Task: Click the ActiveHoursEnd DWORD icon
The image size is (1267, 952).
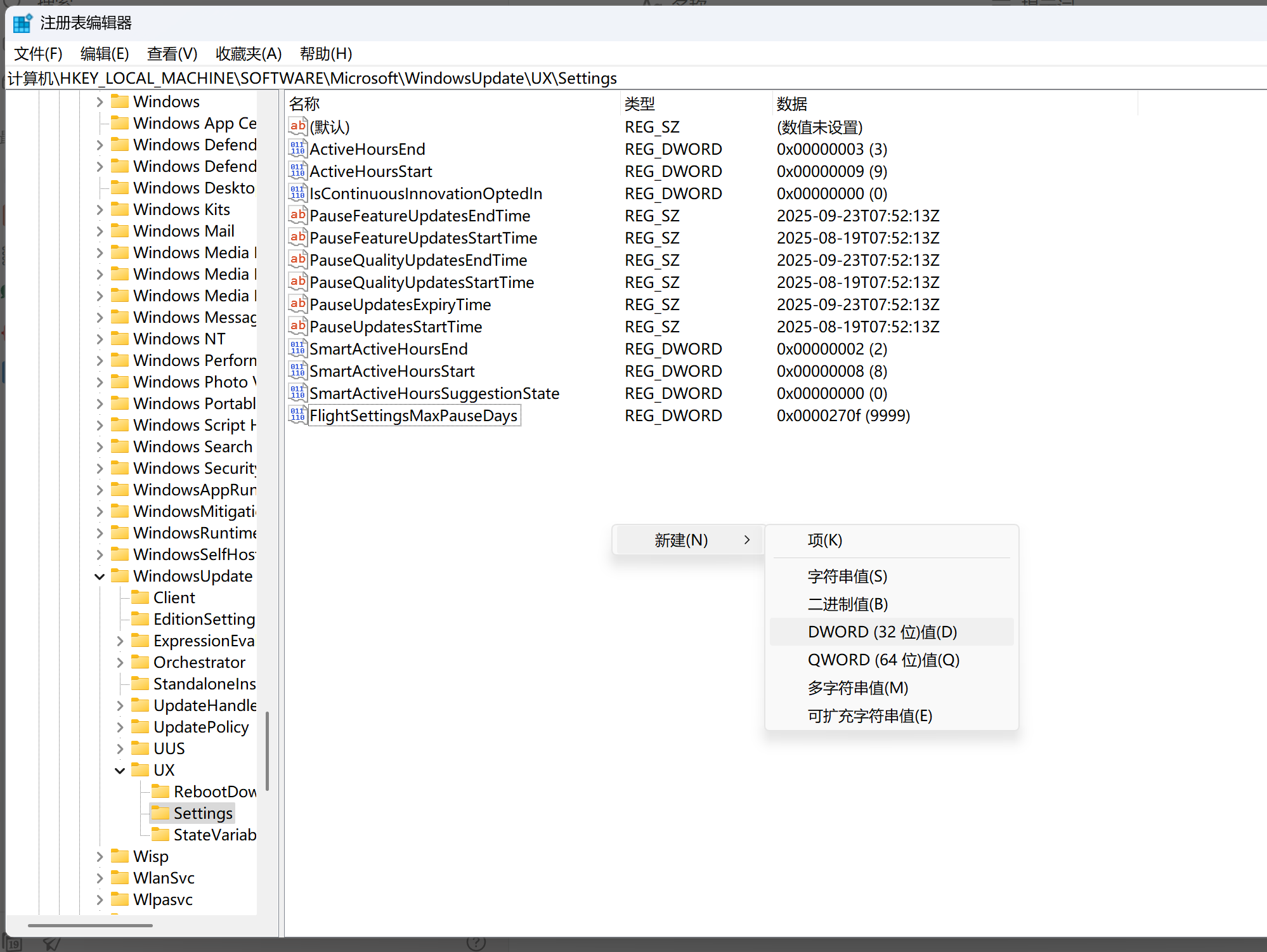Action: (x=297, y=148)
